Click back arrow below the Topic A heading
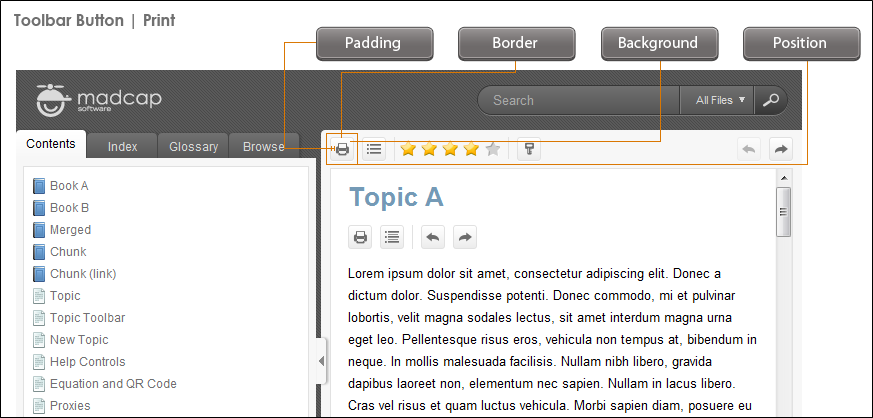The width and height of the screenshot is (873, 418). 433,237
